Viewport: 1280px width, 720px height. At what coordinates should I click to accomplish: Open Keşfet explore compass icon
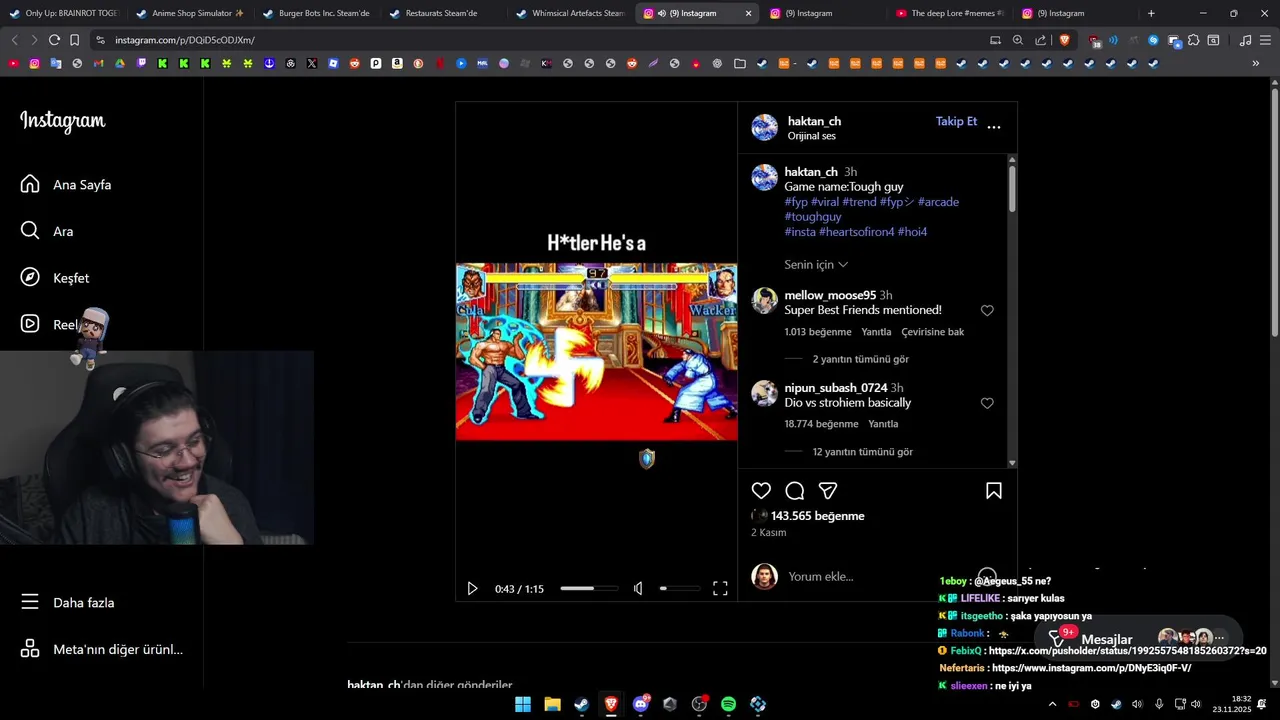pos(30,278)
